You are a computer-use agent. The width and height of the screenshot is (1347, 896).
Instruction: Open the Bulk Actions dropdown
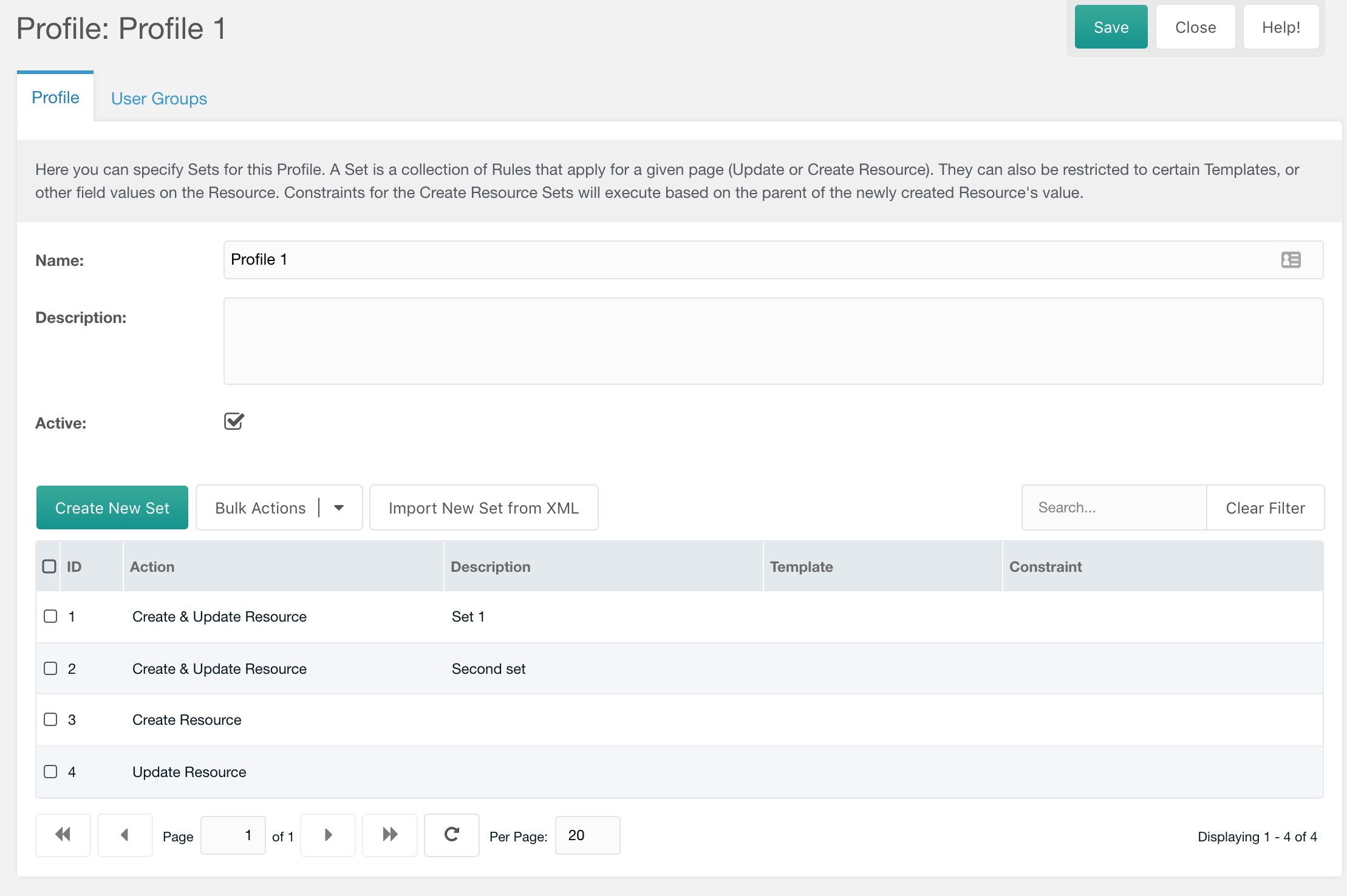click(x=338, y=507)
